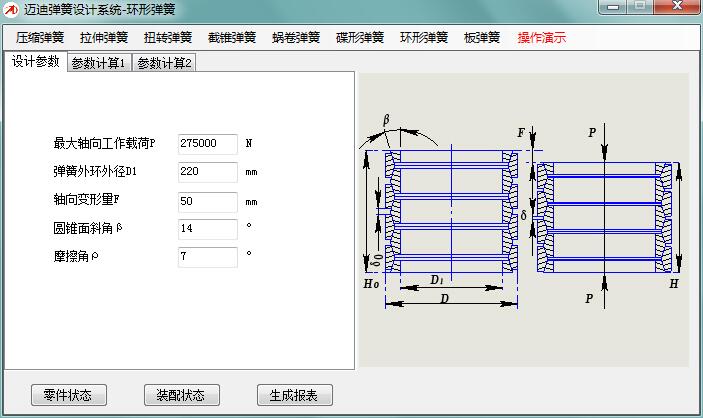Image resolution: width=703 pixels, height=418 pixels.
Task: Click the 圆锥面斜角β input field
Action: coord(208,229)
